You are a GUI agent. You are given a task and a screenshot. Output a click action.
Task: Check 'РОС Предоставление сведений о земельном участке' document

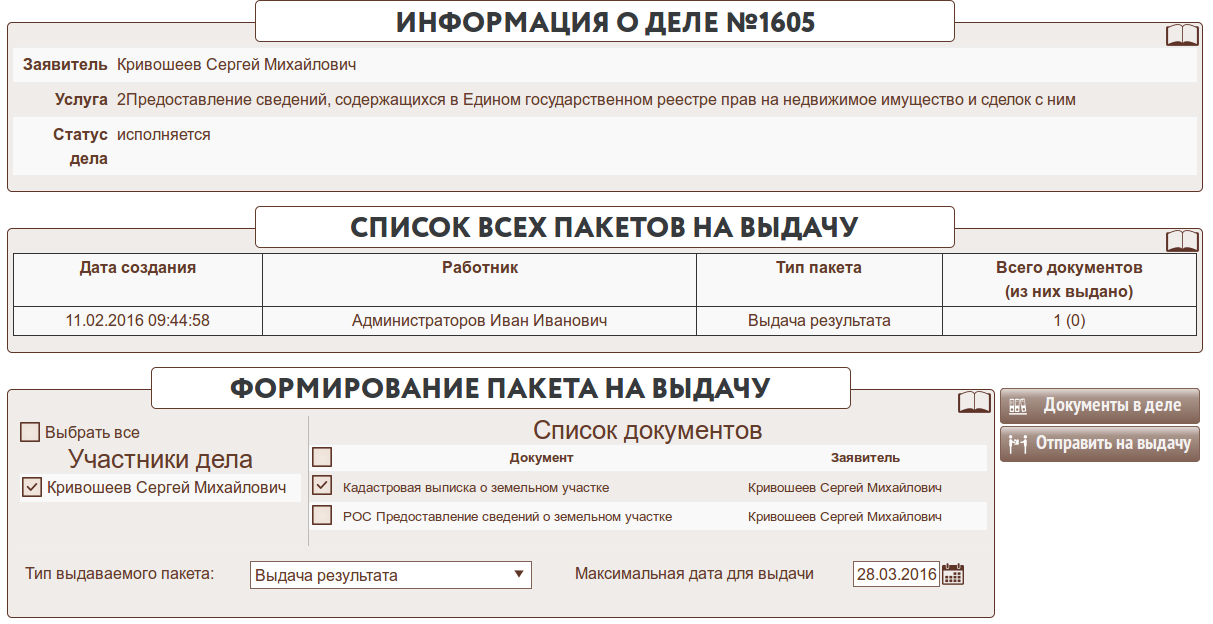pos(322,516)
